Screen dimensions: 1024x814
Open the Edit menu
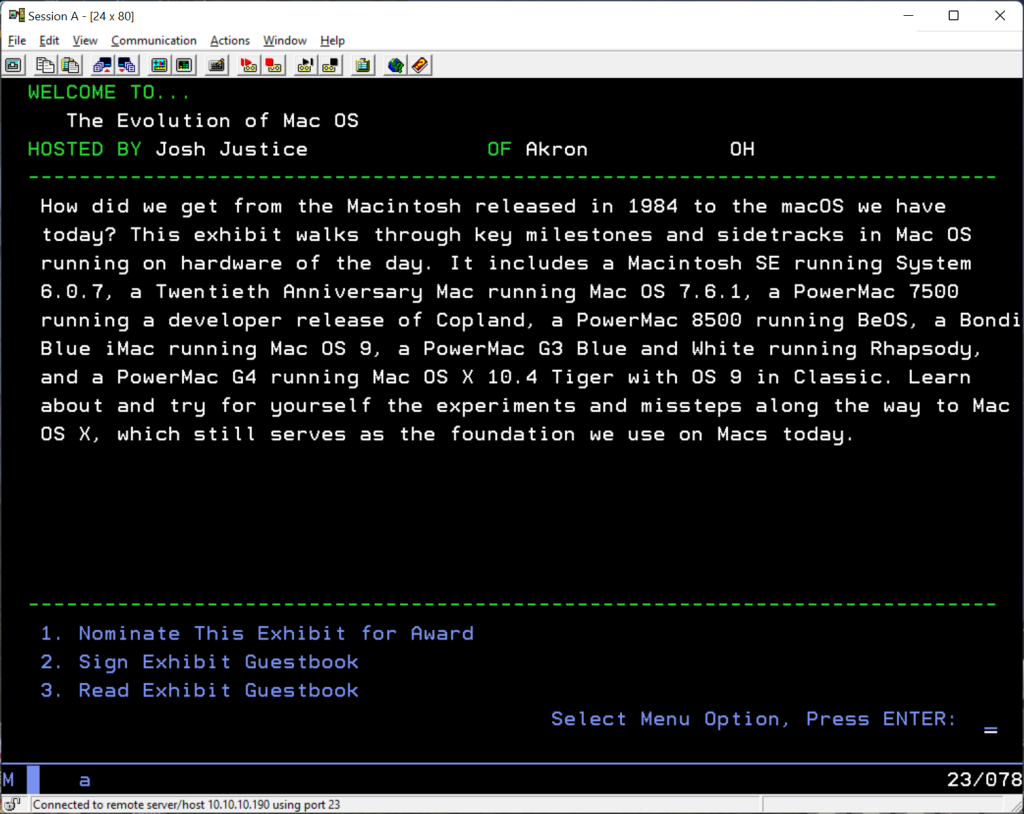point(49,41)
